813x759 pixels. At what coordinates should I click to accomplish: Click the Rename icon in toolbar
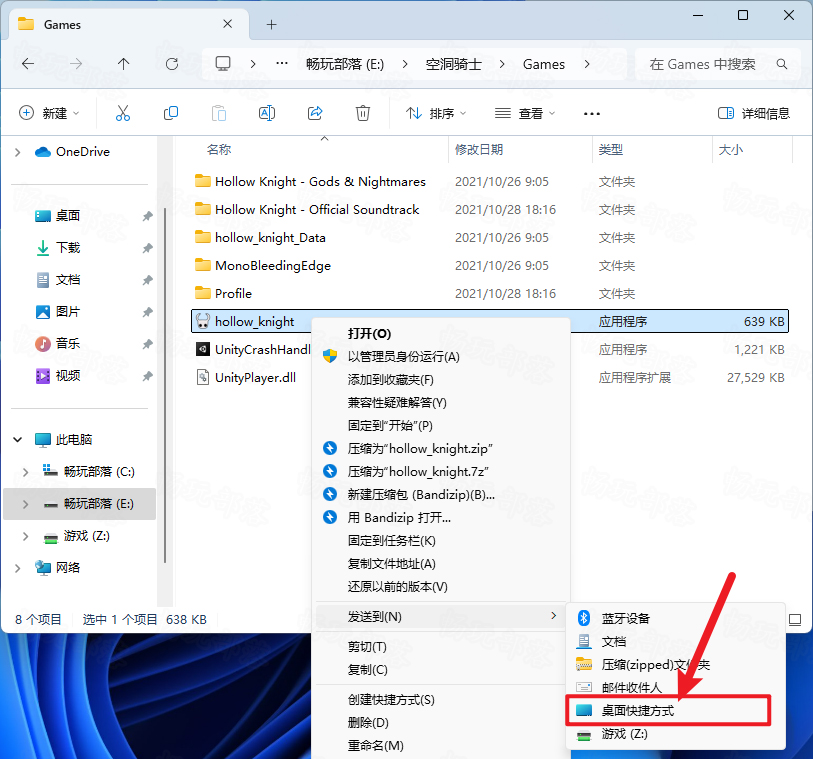pos(267,113)
